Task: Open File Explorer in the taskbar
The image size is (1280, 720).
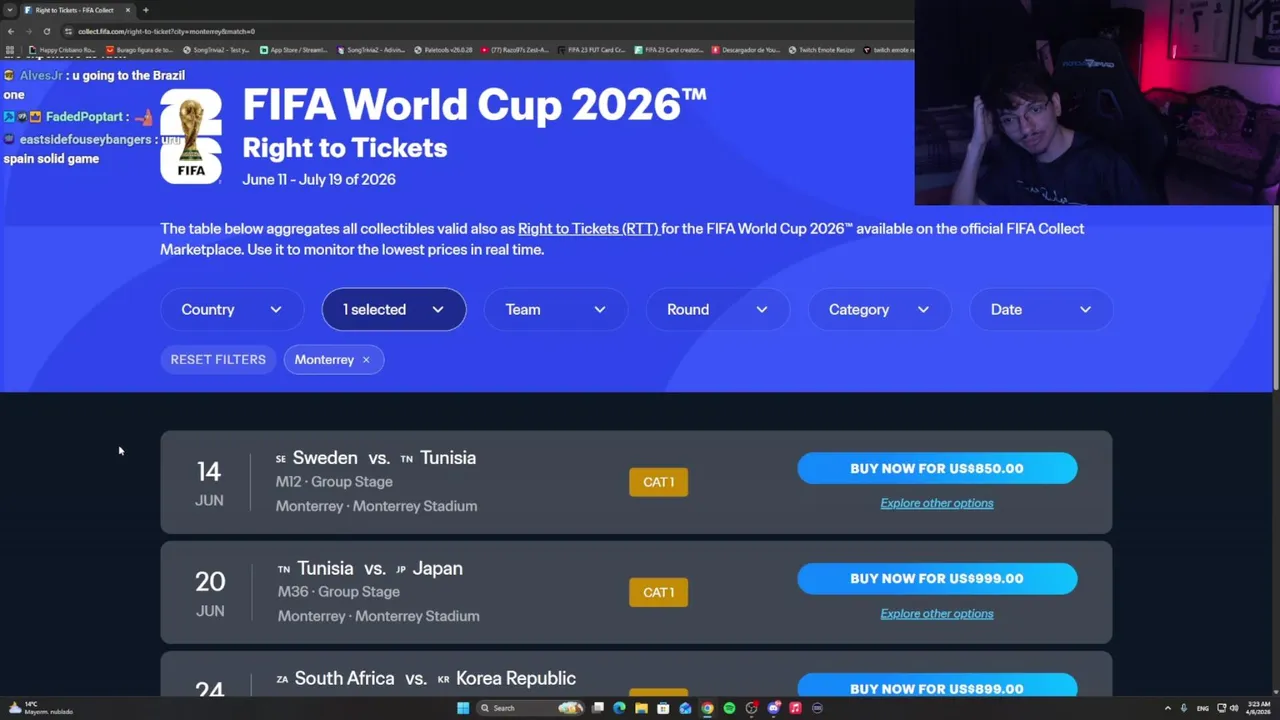Action: tap(641, 708)
